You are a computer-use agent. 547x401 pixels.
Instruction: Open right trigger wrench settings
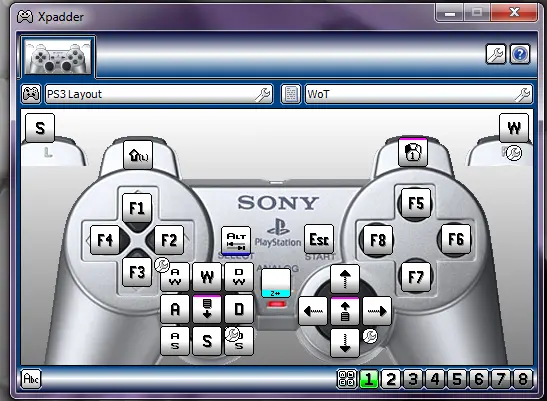514,153
